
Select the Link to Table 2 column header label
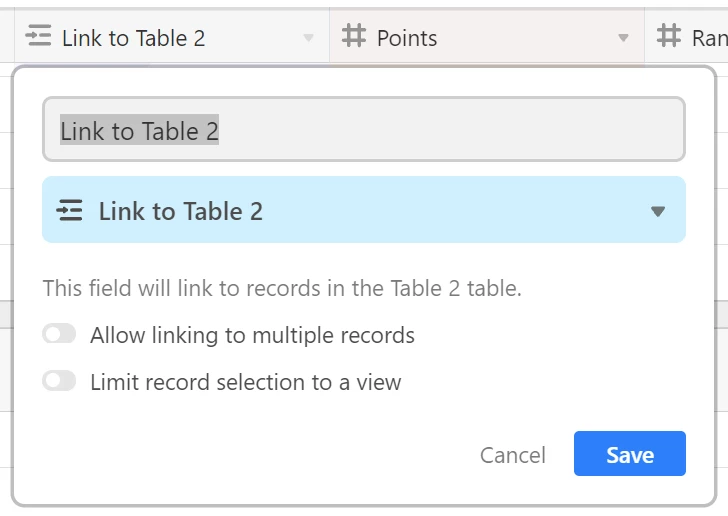134,38
